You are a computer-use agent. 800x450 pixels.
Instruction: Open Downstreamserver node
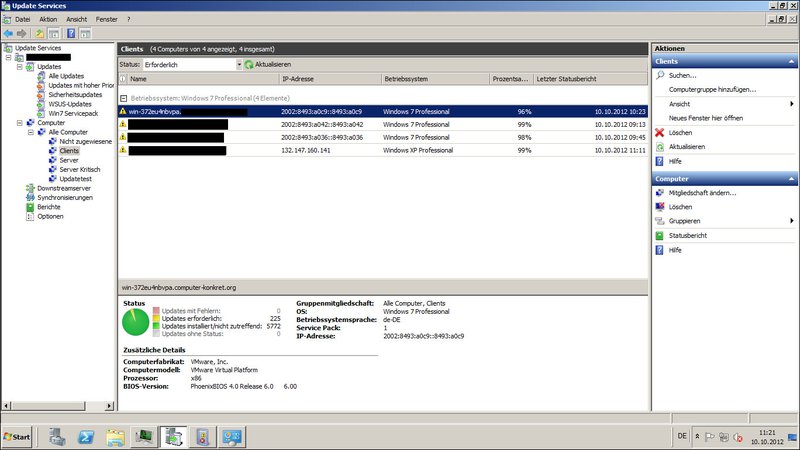pyautogui.click(x=64, y=188)
